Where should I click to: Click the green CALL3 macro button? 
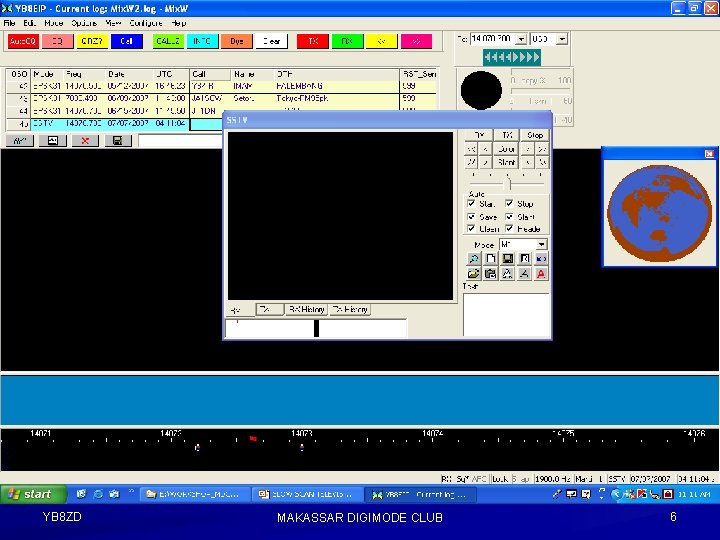pyautogui.click(x=168, y=41)
